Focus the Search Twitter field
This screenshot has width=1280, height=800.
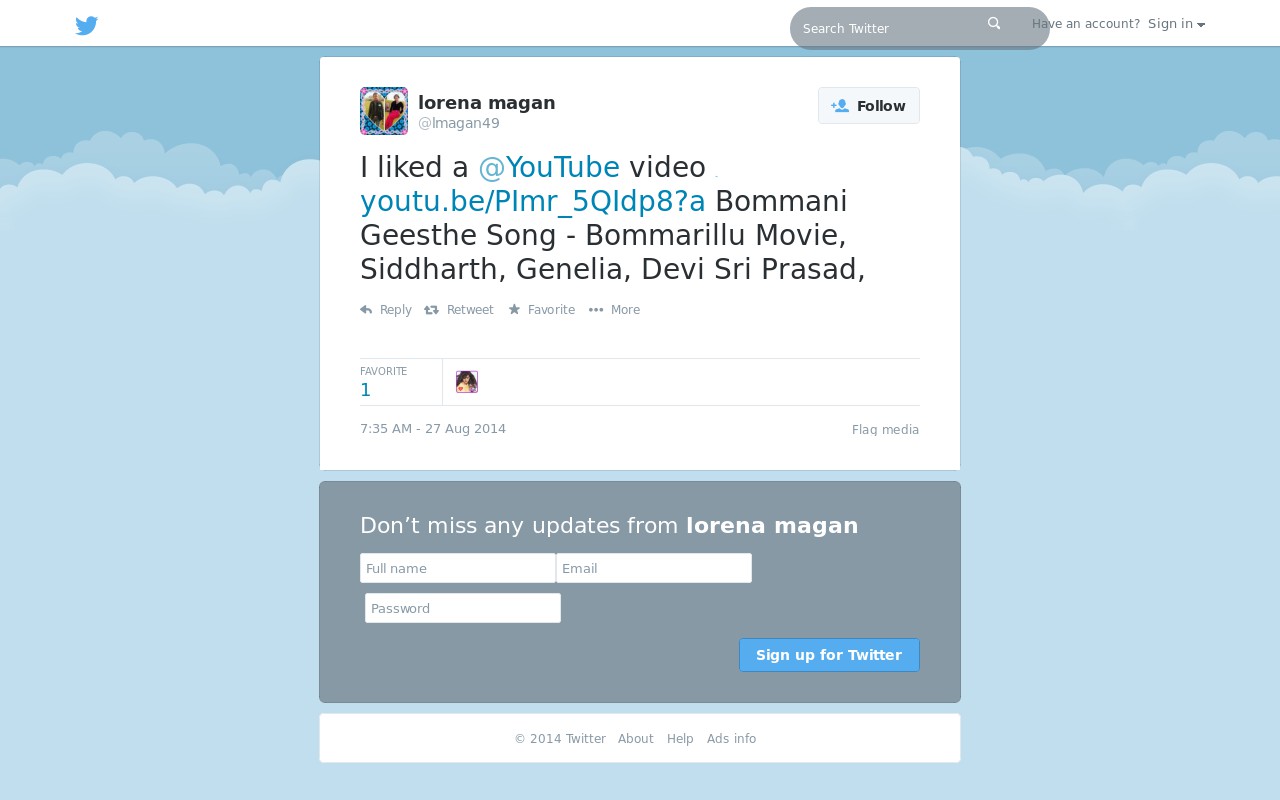coord(920,28)
